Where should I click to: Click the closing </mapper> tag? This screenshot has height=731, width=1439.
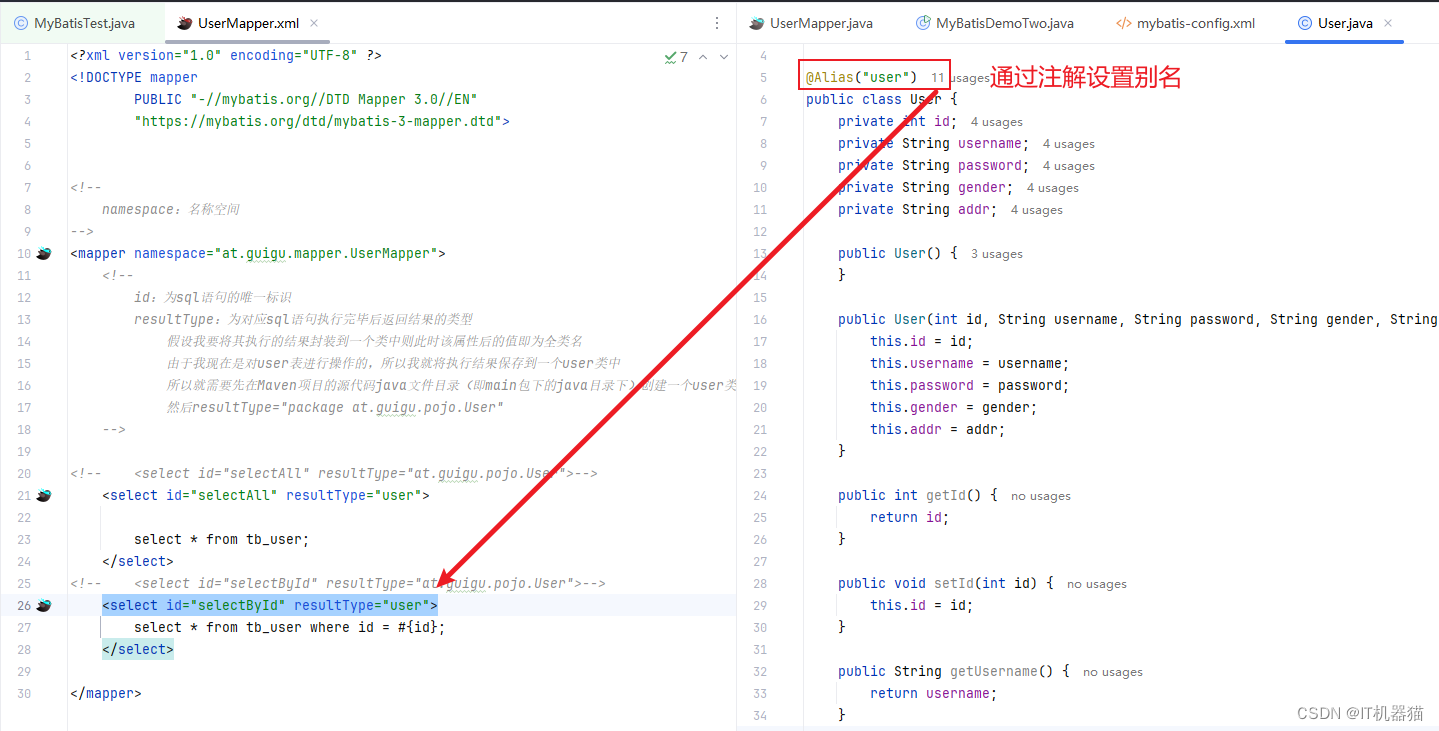[x=106, y=694]
